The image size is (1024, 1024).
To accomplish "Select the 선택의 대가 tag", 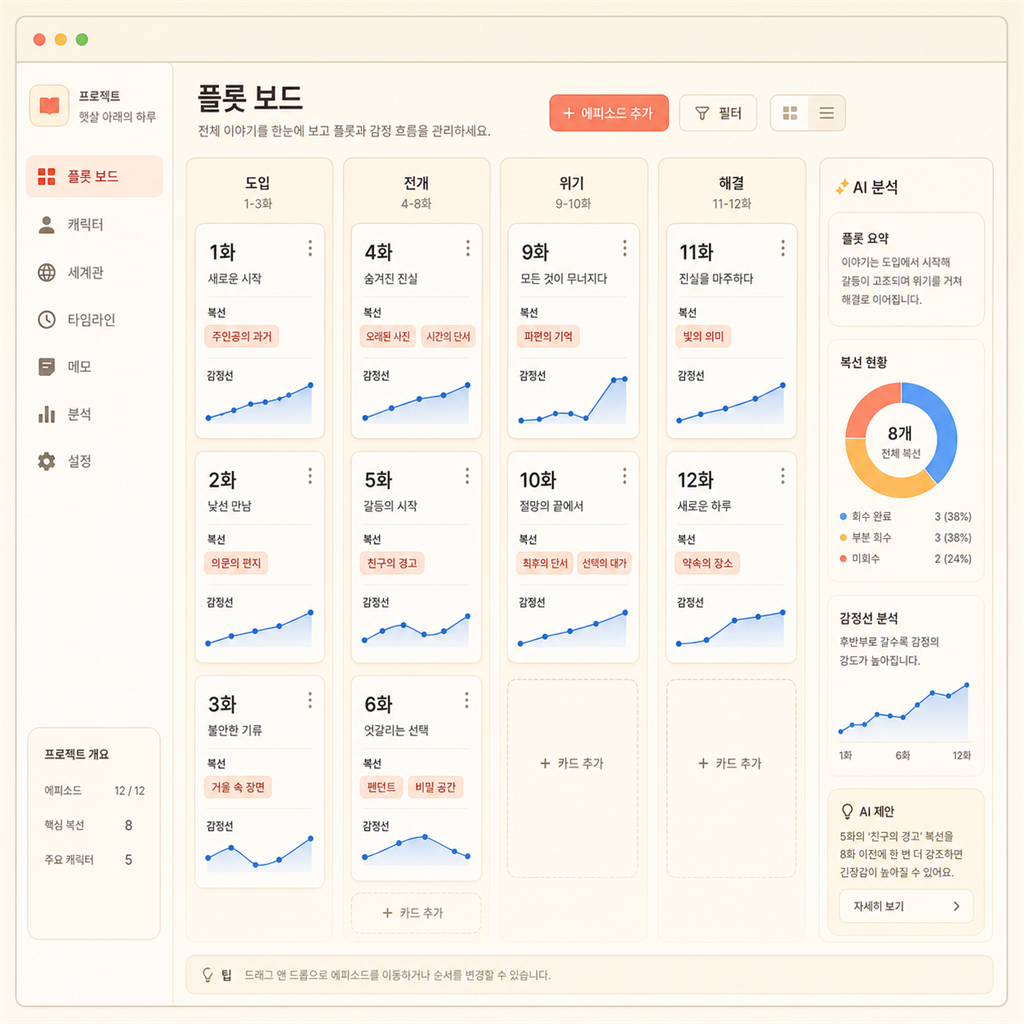I will tap(604, 563).
